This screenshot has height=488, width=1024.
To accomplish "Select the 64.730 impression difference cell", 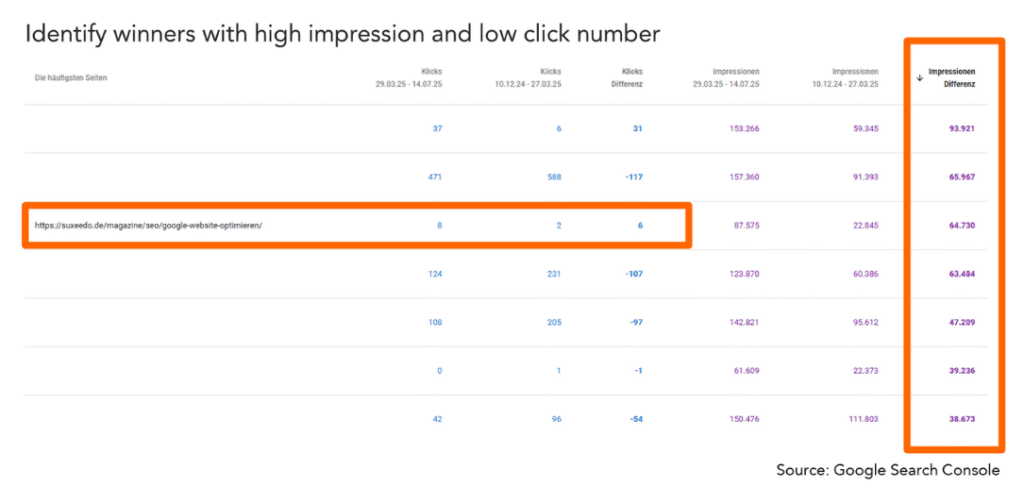I will [961, 225].
